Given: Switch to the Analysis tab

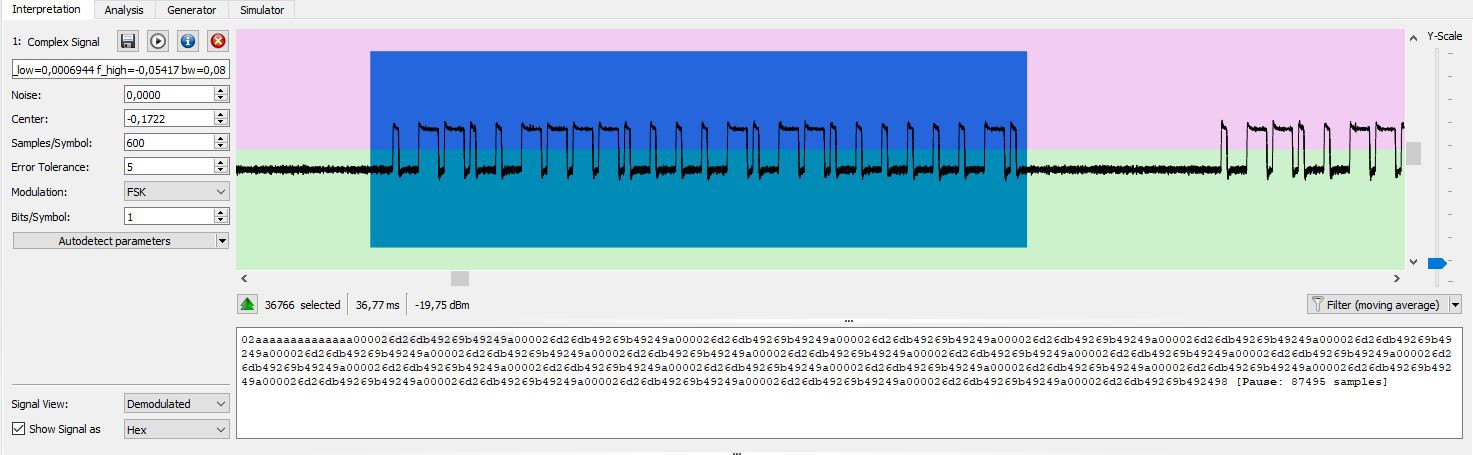Looking at the screenshot, I should [124, 10].
